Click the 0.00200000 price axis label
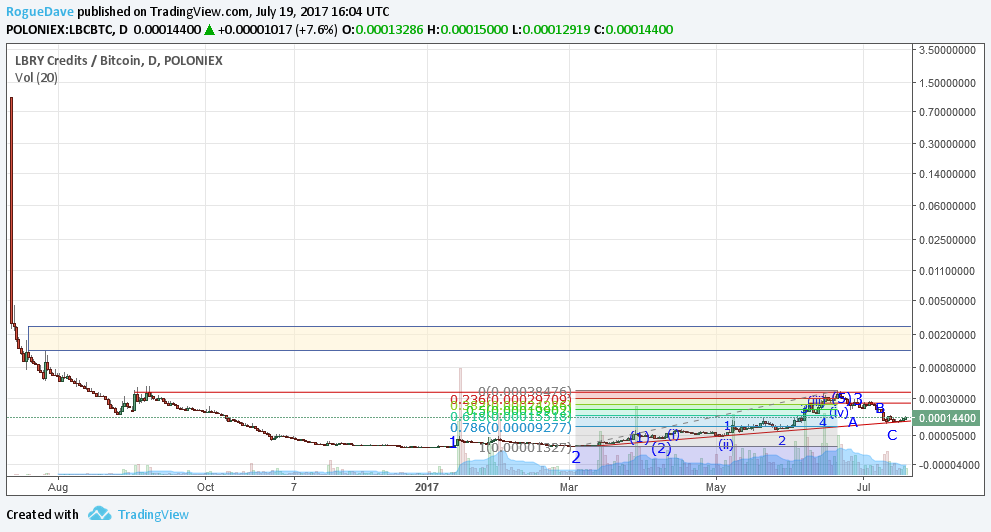The image size is (991, 532). tap(947, 335)
